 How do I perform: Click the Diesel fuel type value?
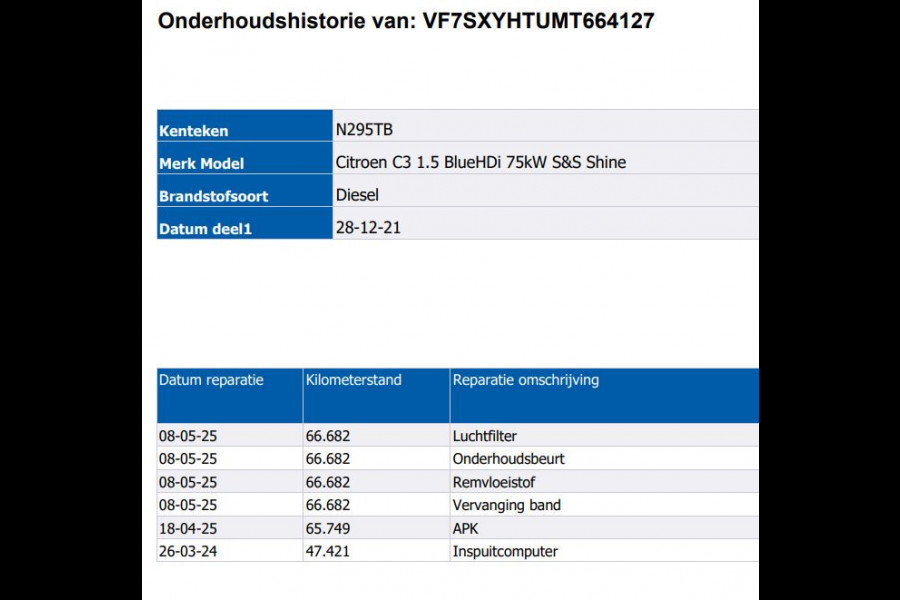tap(357, 195)
